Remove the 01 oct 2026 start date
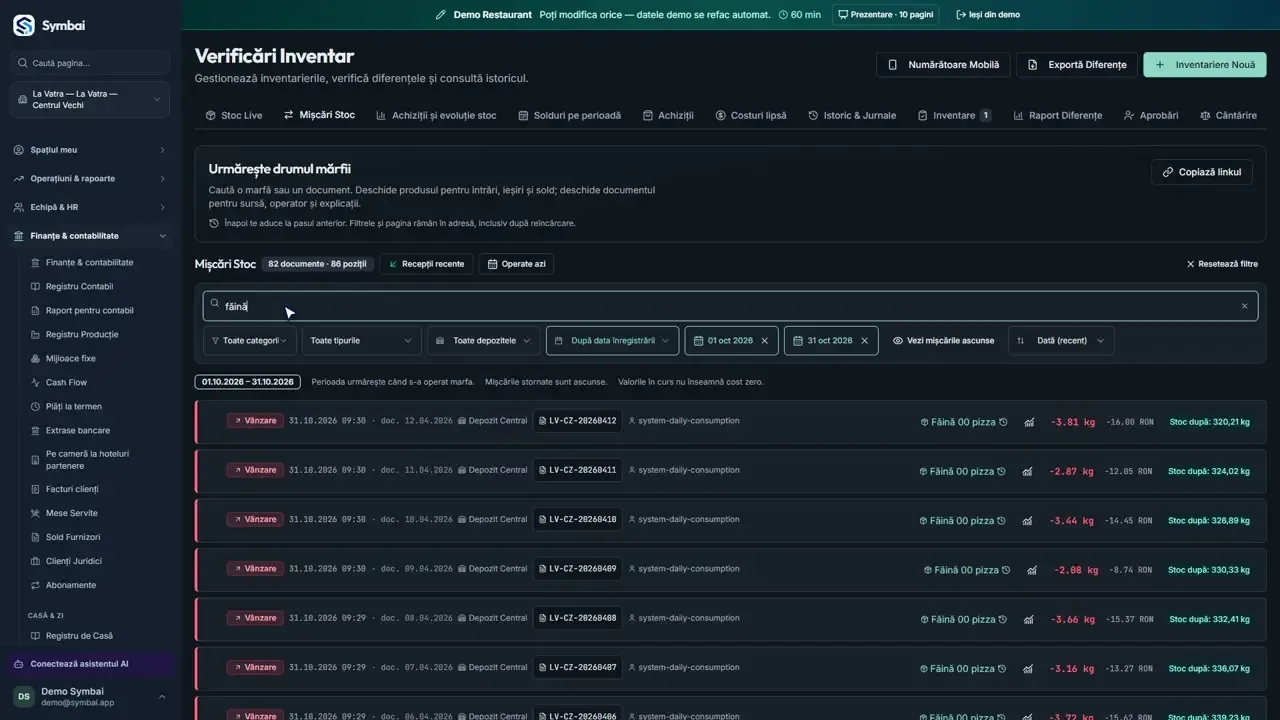Image resolution: width=1280 pixels, height=720 pixels. coord(765,341)
